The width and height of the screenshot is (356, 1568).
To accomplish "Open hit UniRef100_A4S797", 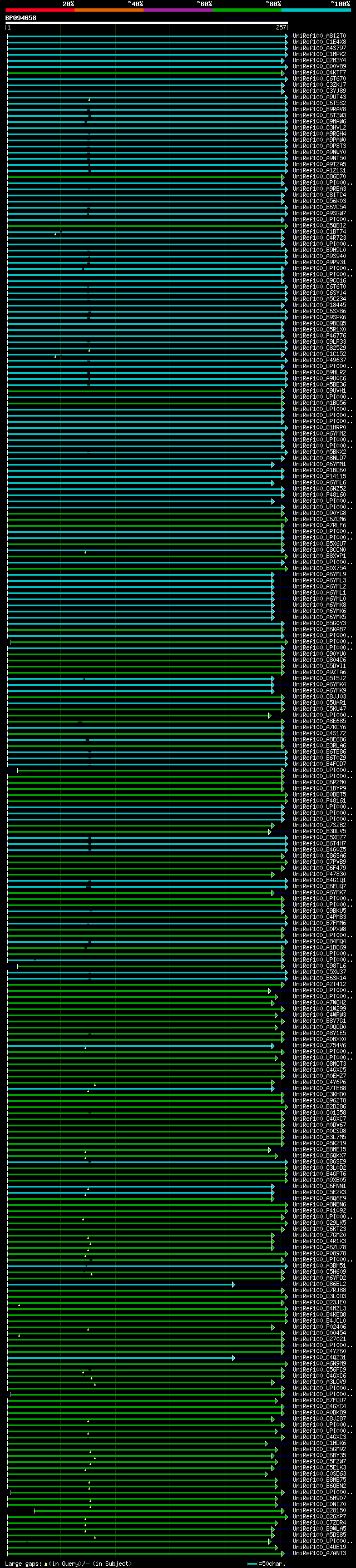I will 319,48.
